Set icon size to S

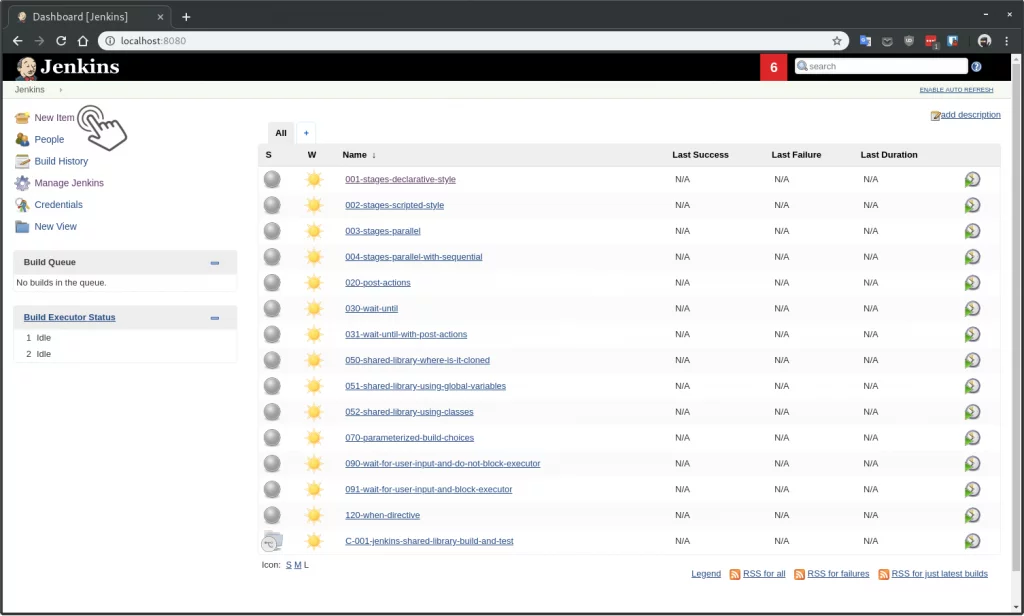289,565
